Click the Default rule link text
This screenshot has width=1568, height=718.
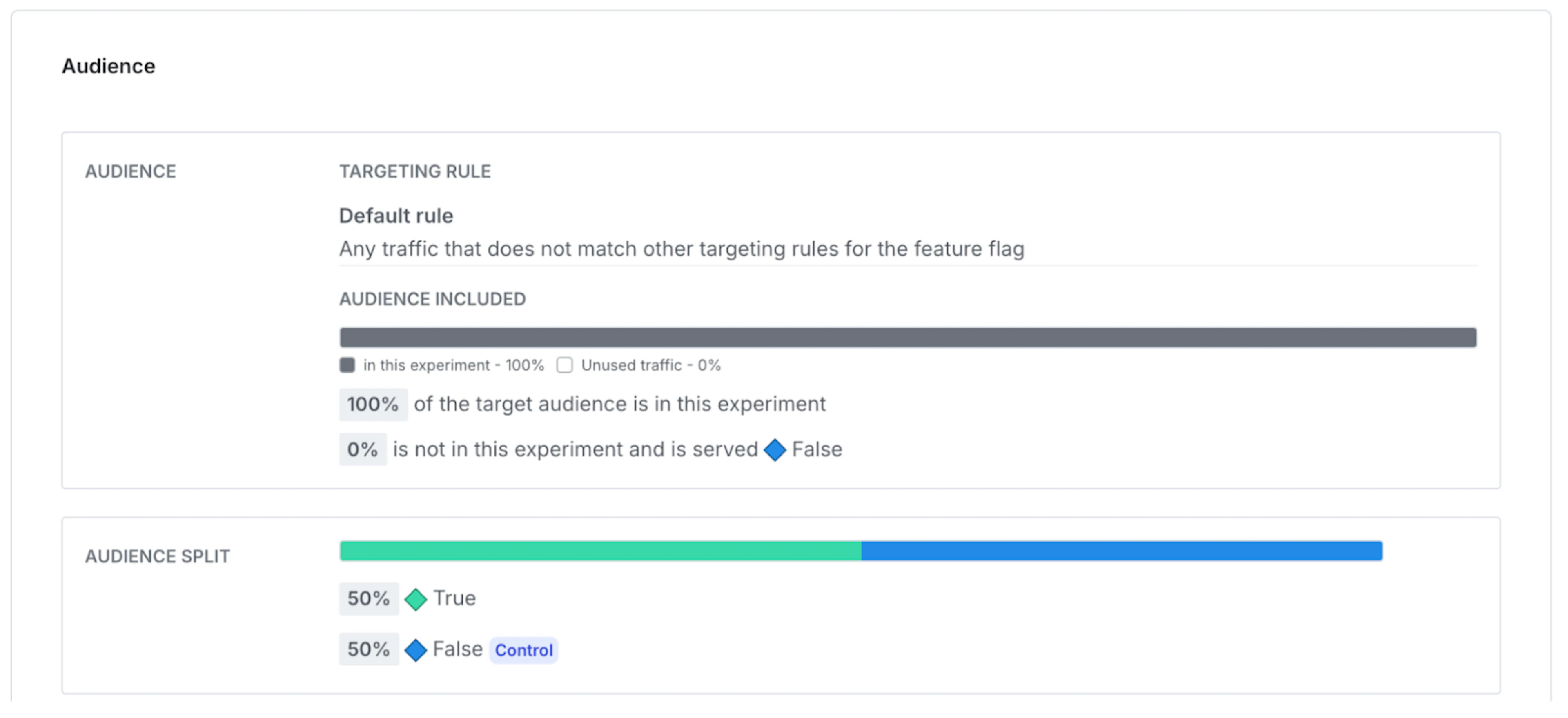point(396,216)
